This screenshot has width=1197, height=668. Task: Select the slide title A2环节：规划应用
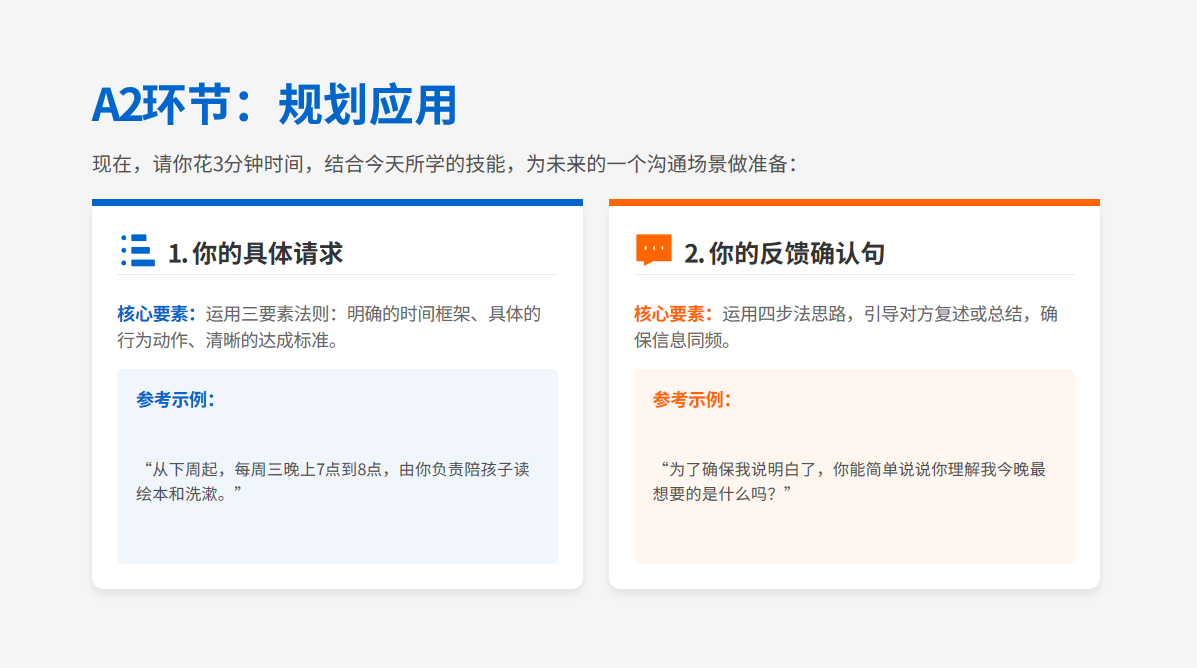pyautogui.click(x=273, y=105)
